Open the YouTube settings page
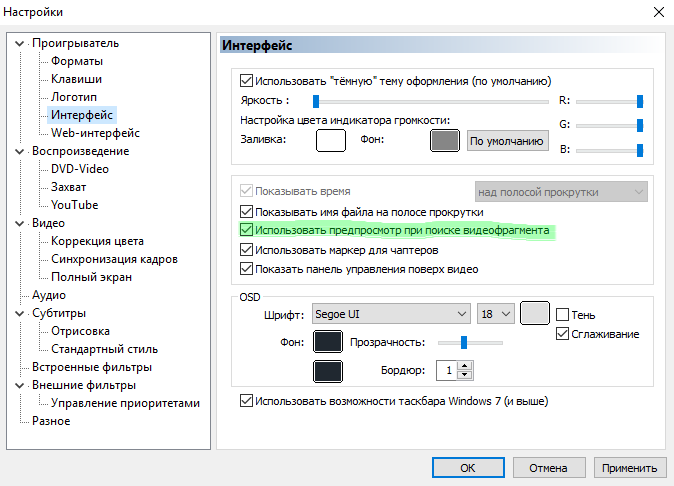This screenshot has width=674, height=486. point(75,205)
